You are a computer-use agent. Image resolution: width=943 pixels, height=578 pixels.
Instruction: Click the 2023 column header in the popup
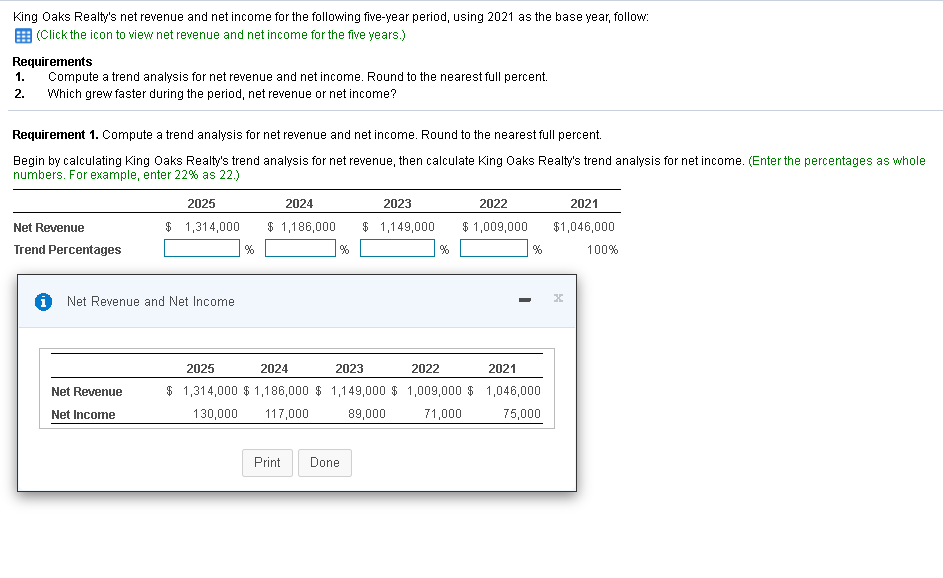(x=349, y=368)
